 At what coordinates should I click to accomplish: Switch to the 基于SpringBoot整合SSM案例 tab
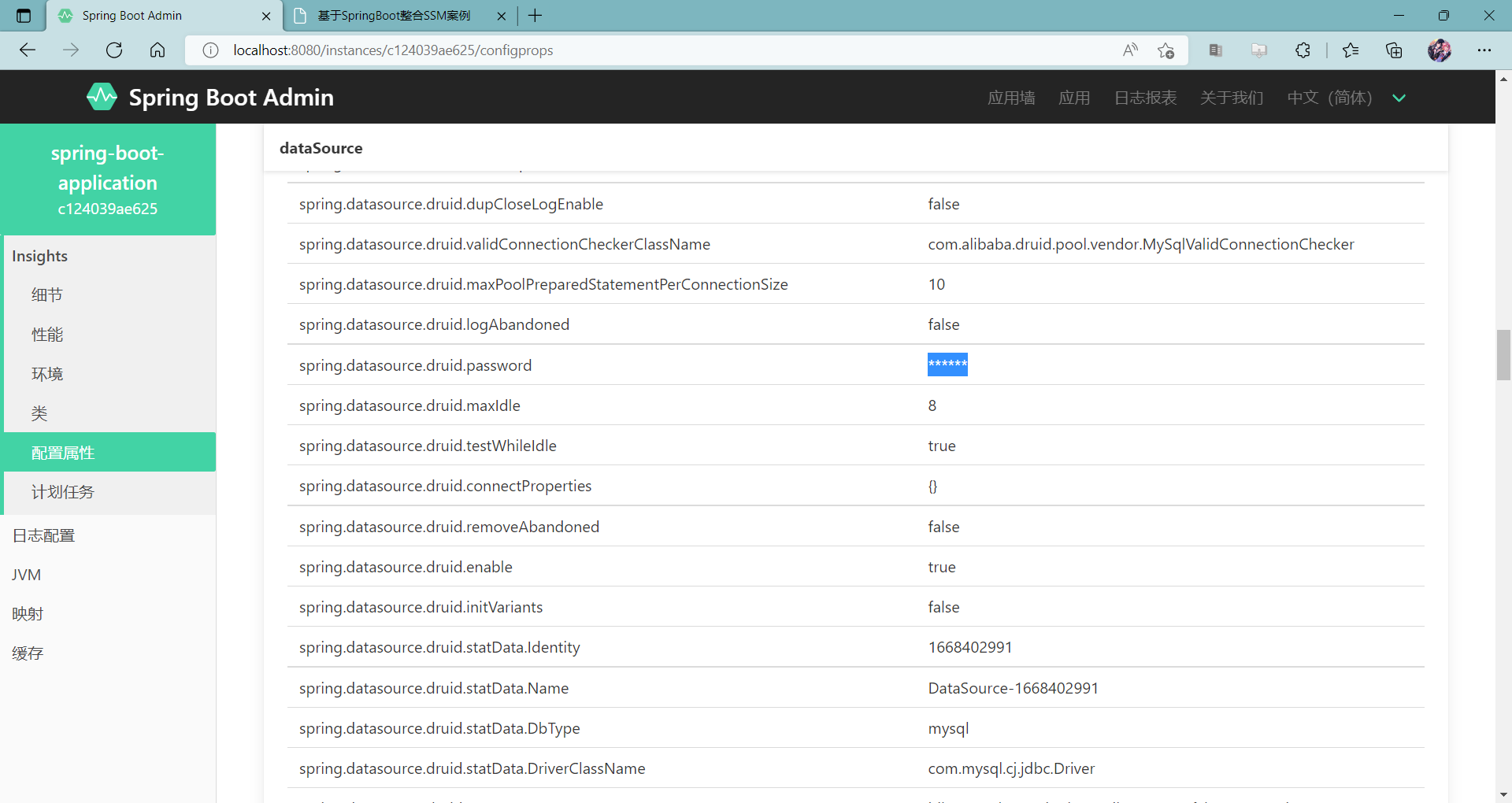(399, 16)
